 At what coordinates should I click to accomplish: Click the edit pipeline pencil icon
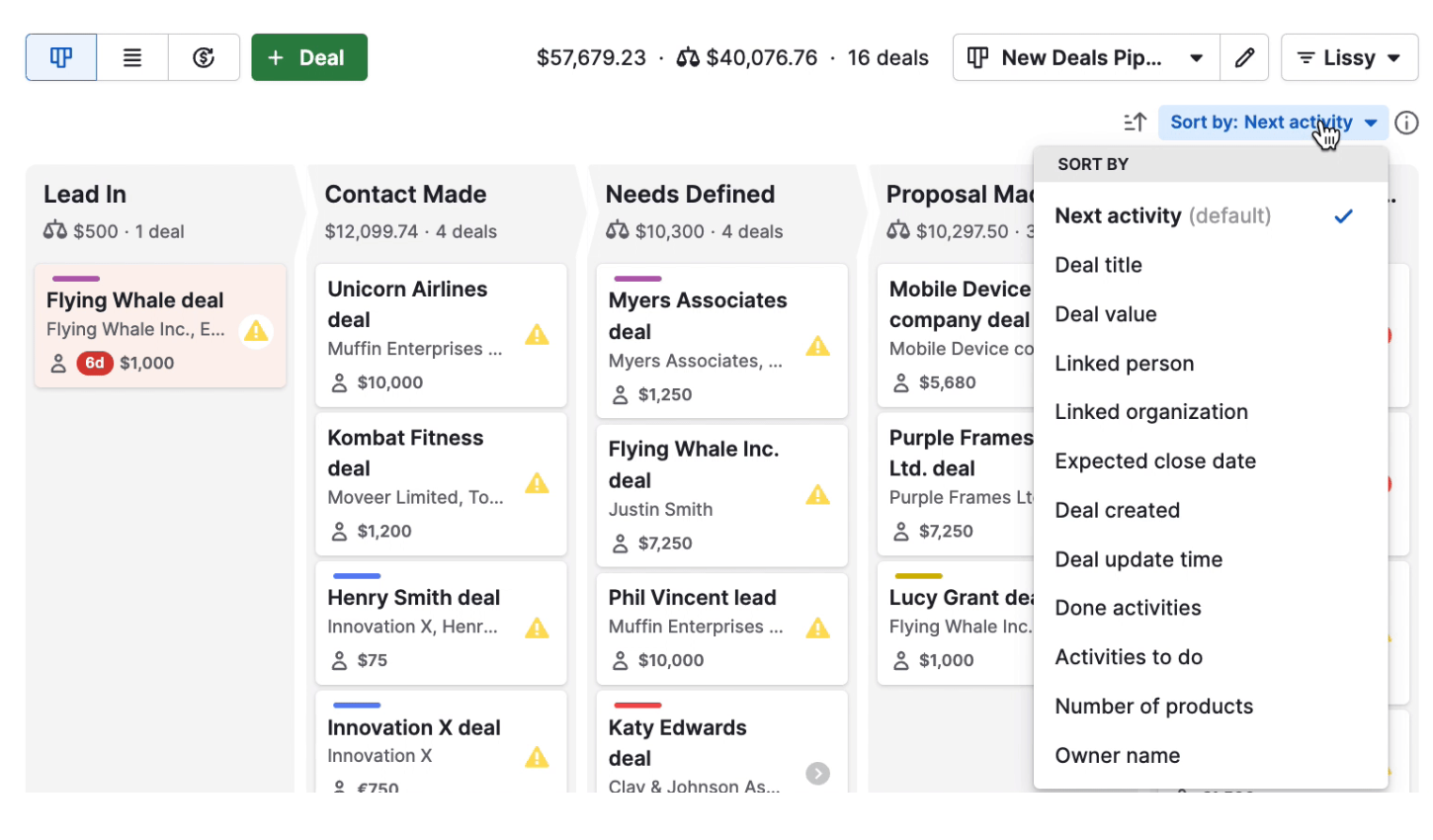click(x=1244, y=57)
